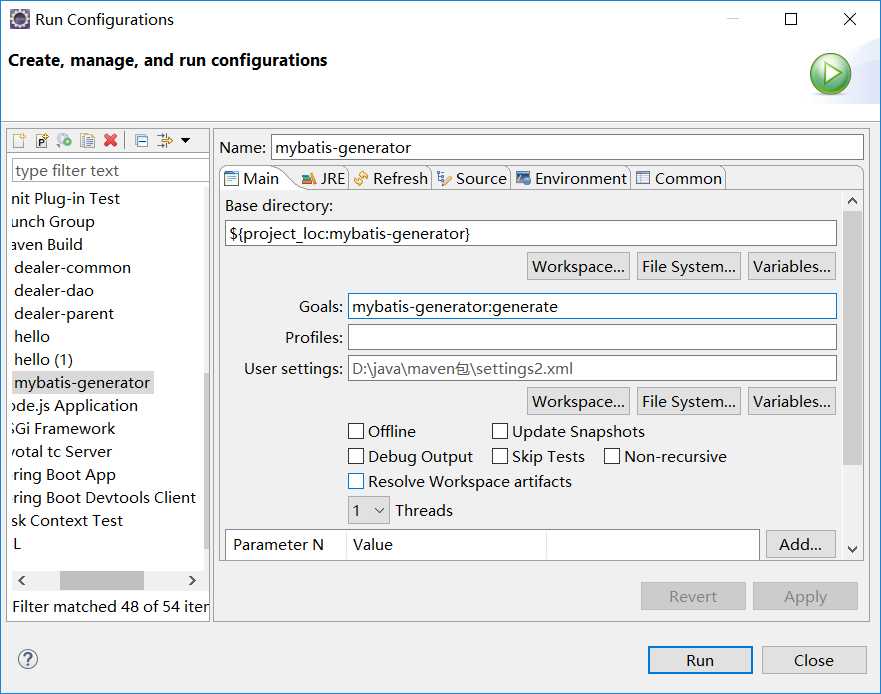This screenshot has width=881, height=694.
Task: Select the Spring Boot App type
Action: 63,475
